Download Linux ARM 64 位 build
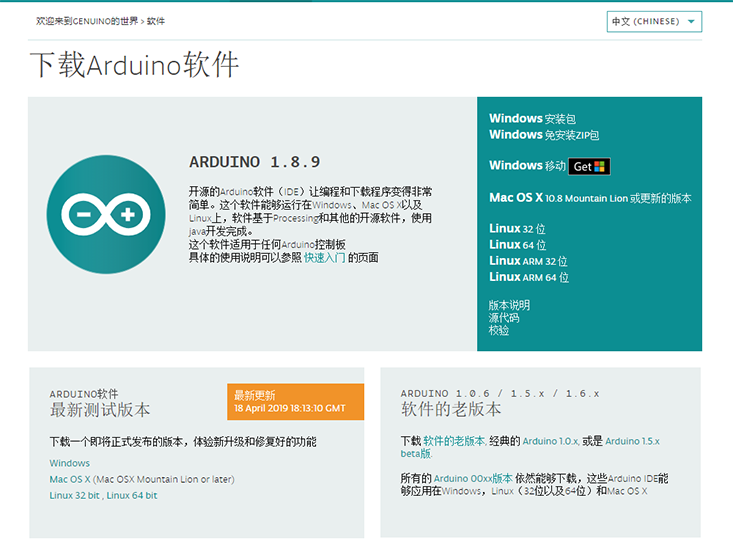 click(529, 277)
